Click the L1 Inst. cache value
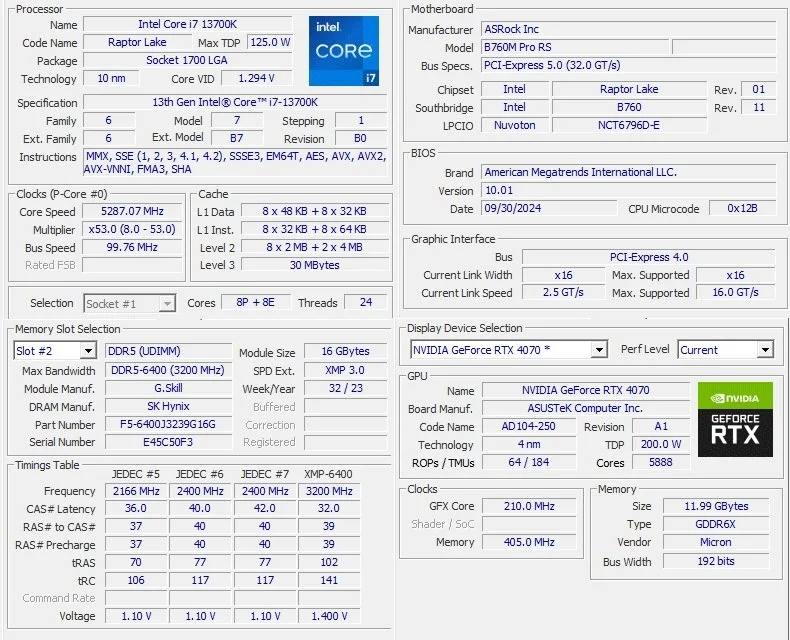The image size is (790, 640). (x=315, y=229)
